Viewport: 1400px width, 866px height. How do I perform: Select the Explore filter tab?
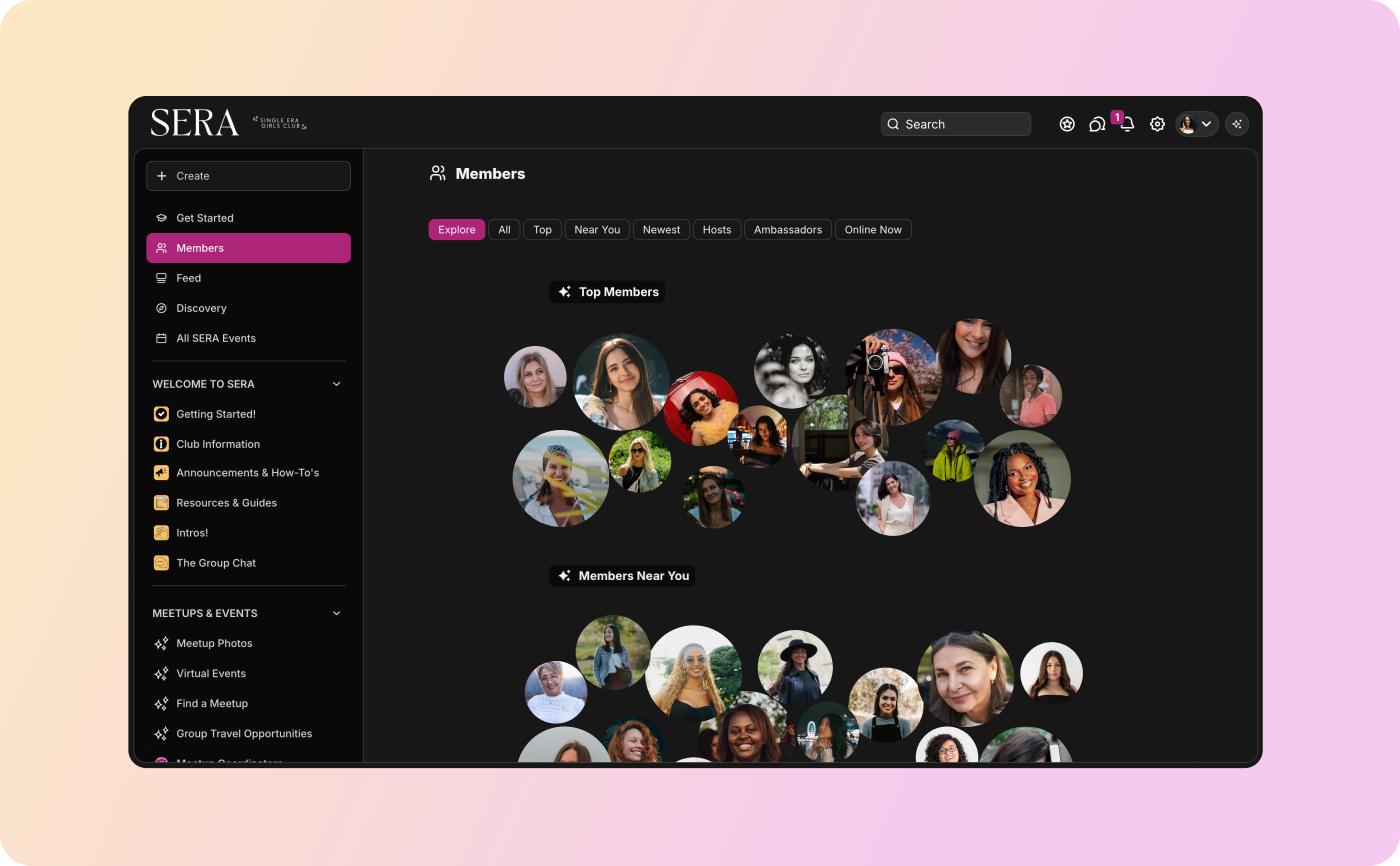[x=457, y=230]
